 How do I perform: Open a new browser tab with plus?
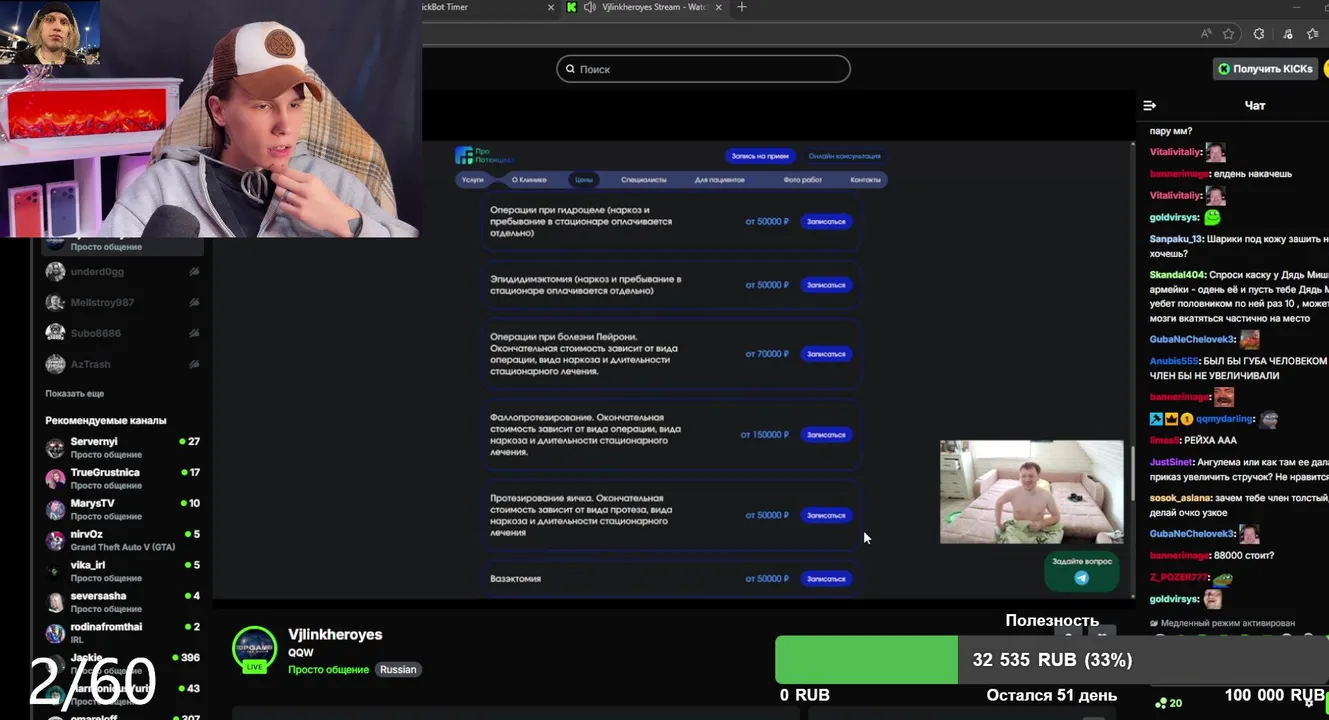tap(741, 7)
